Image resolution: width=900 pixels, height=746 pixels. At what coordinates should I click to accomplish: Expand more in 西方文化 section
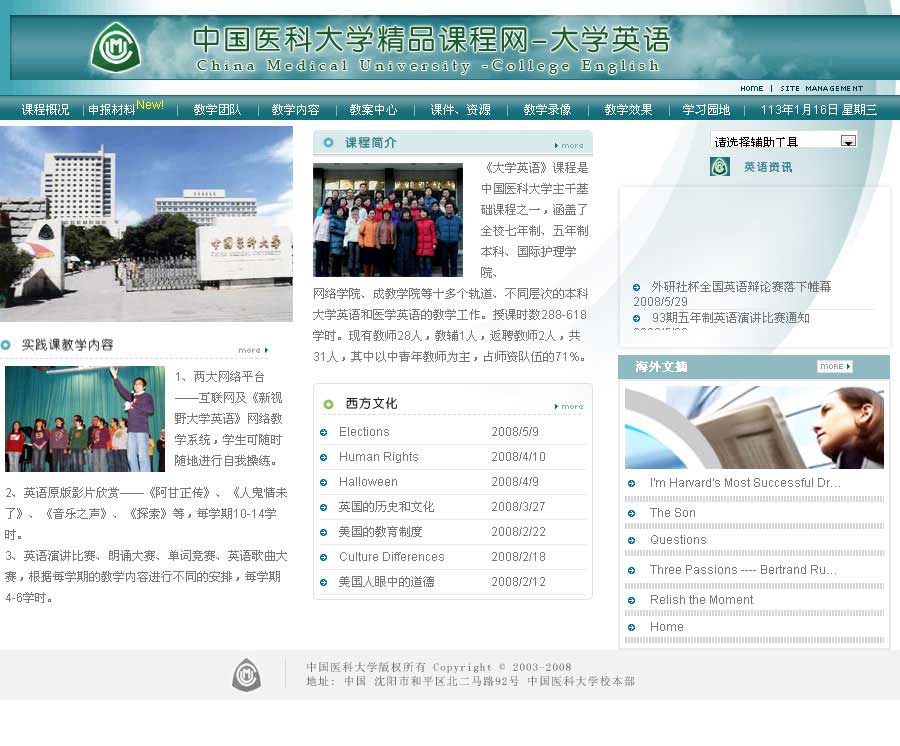(569, 406)
